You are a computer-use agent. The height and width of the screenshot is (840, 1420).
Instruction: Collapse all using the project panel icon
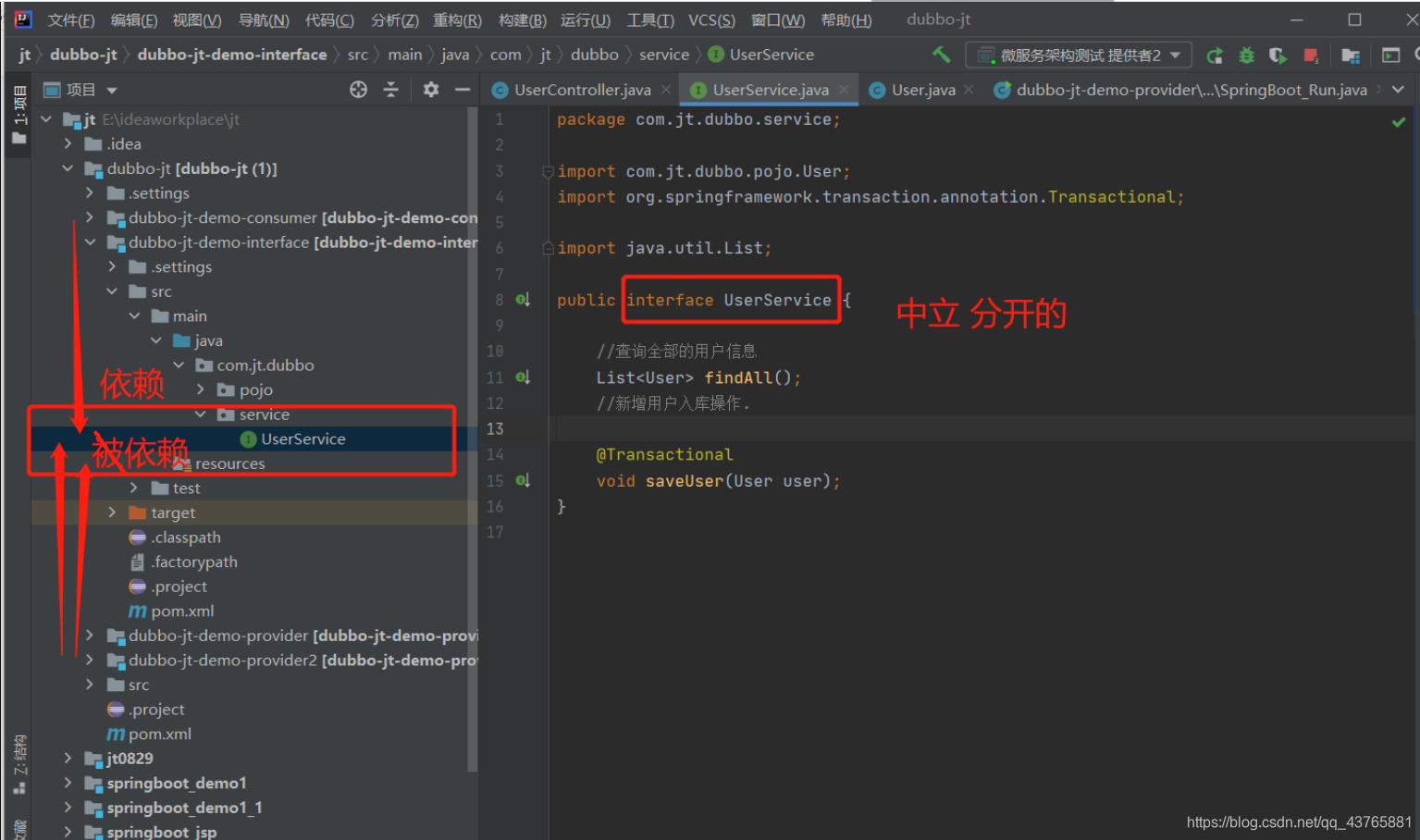pyautogui.click(x=390, y=90)
